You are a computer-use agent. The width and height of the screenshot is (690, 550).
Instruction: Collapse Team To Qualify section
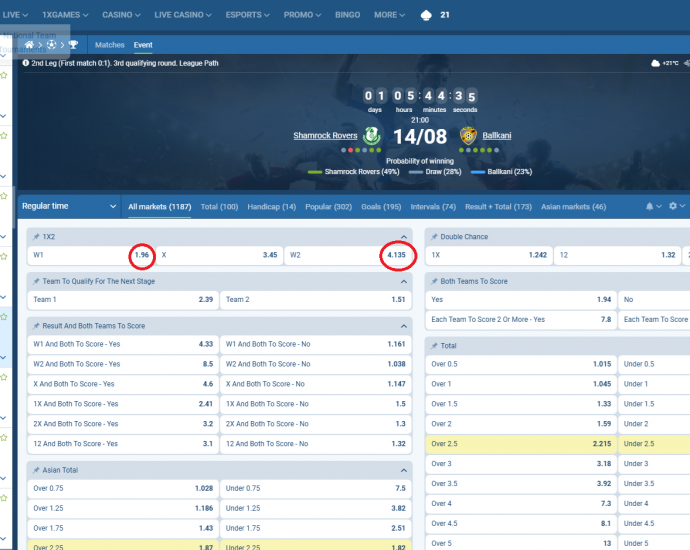point(404,281)
